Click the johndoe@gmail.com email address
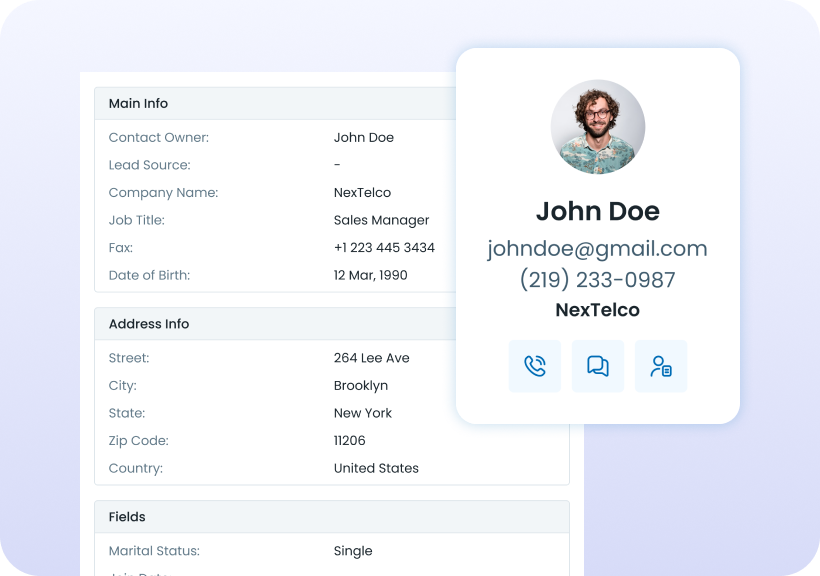820x576 pixels. (x=597, y=249)
